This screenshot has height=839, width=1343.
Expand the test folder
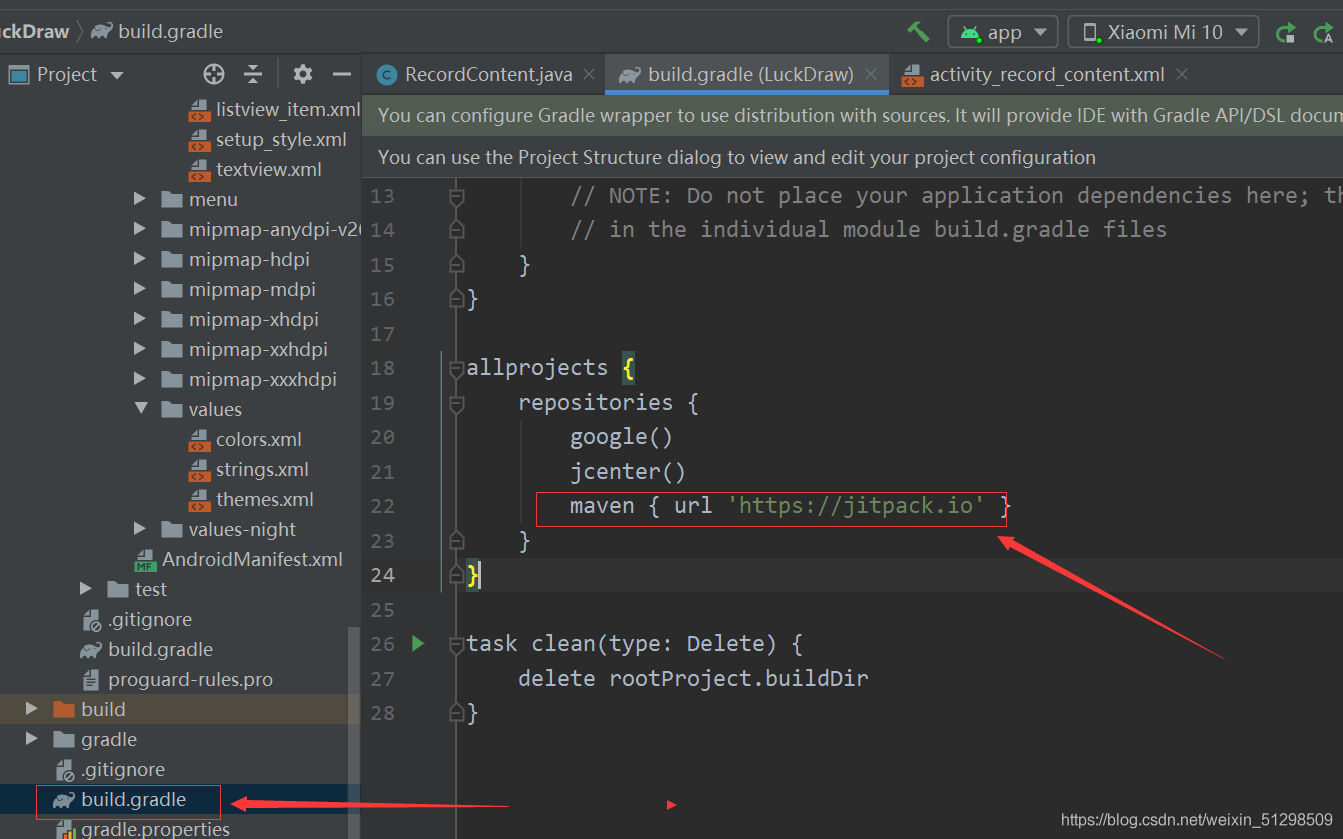pyautogui.click(x=86, y=589)
